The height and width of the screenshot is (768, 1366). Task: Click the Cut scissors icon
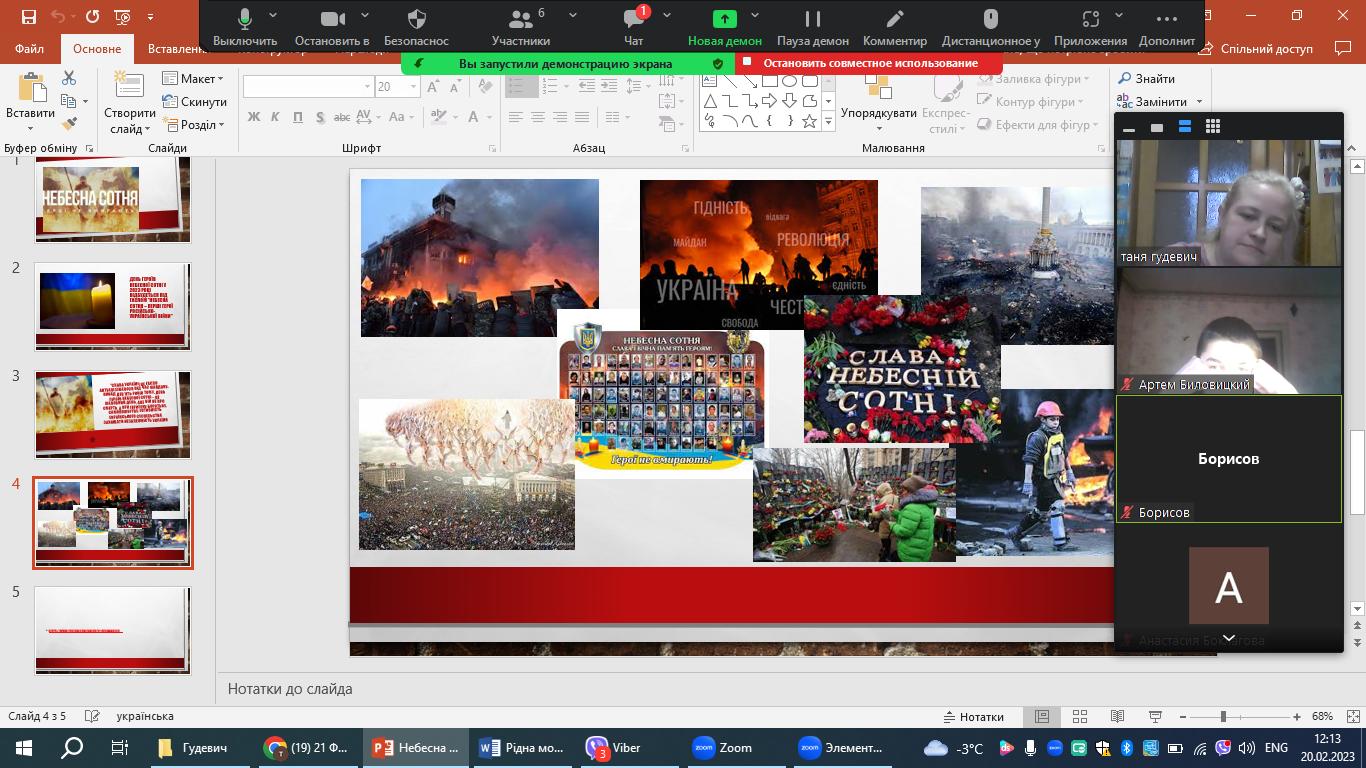point(69,78)
